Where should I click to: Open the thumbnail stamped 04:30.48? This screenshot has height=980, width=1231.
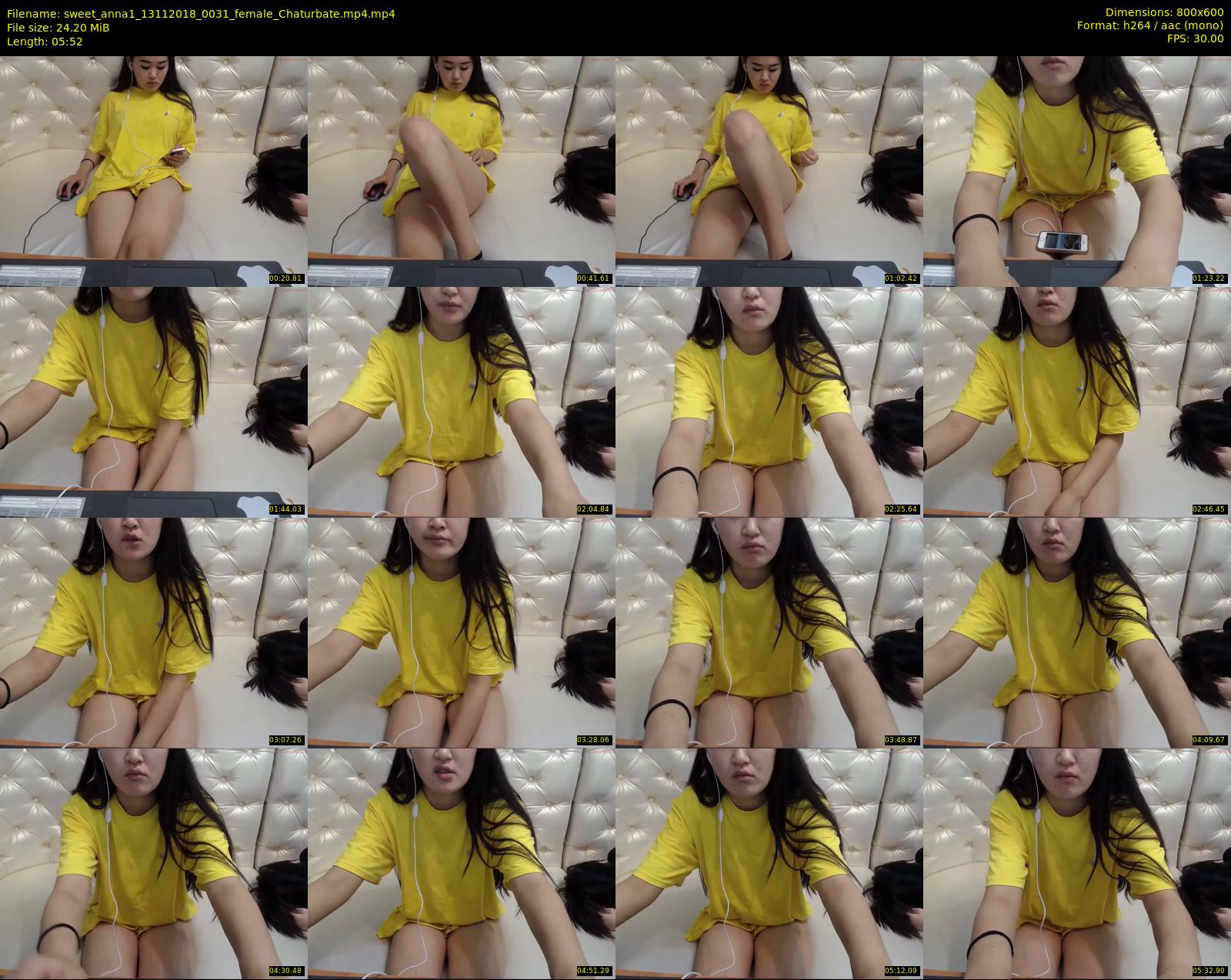point(154,863)
